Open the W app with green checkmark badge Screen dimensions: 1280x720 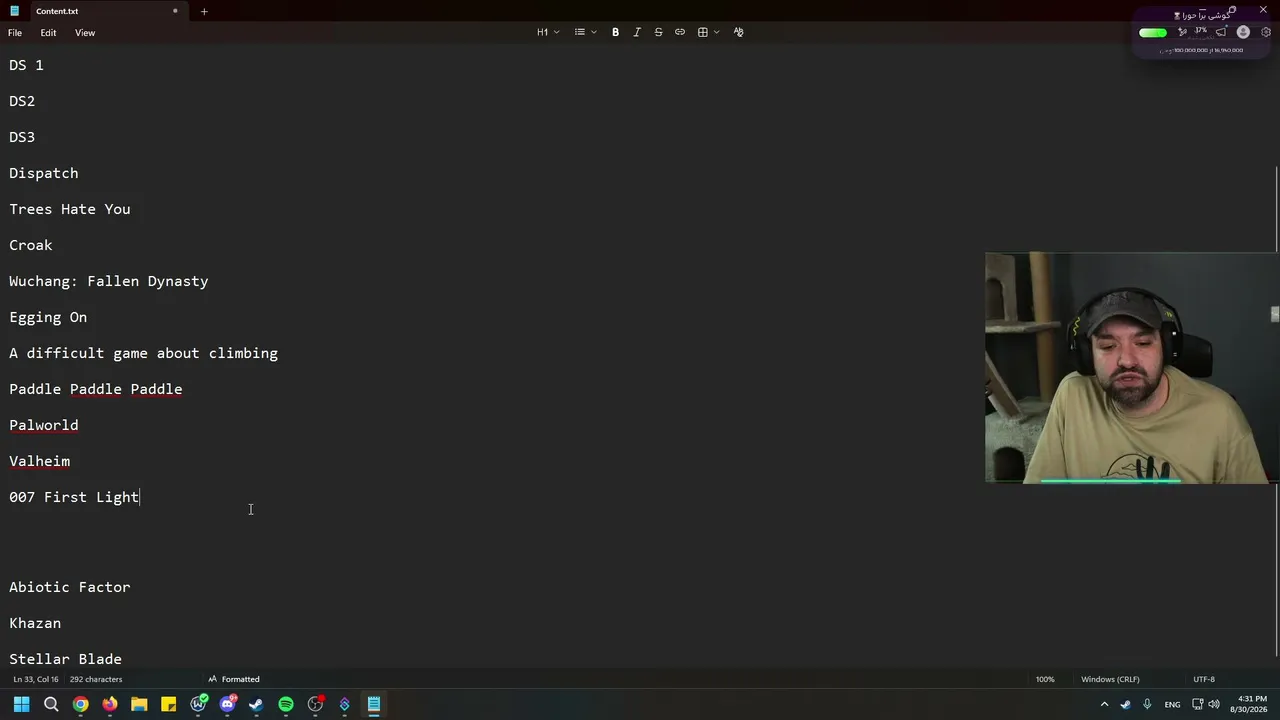pos(199,704)
